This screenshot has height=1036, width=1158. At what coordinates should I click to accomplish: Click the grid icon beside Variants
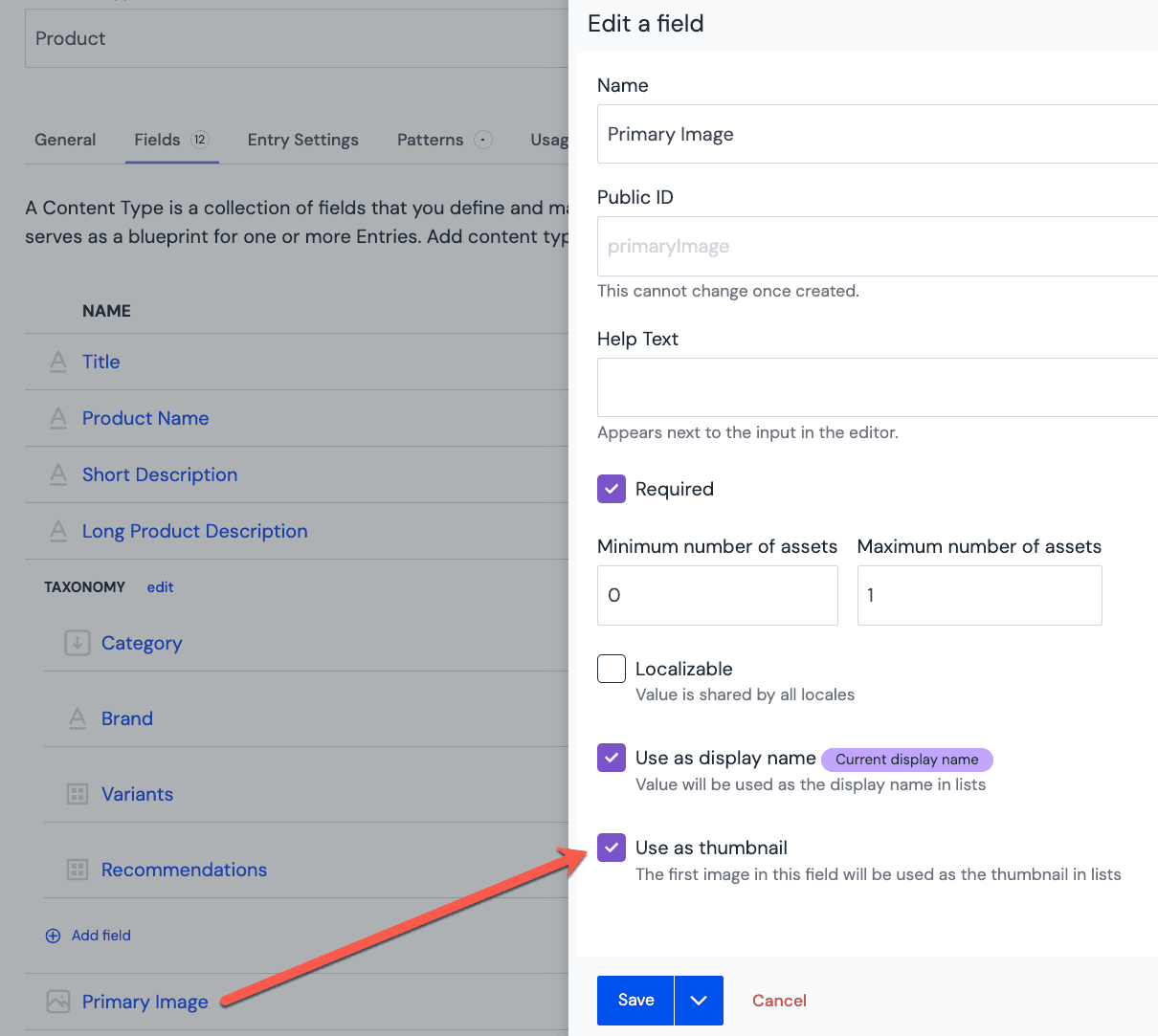78,794
